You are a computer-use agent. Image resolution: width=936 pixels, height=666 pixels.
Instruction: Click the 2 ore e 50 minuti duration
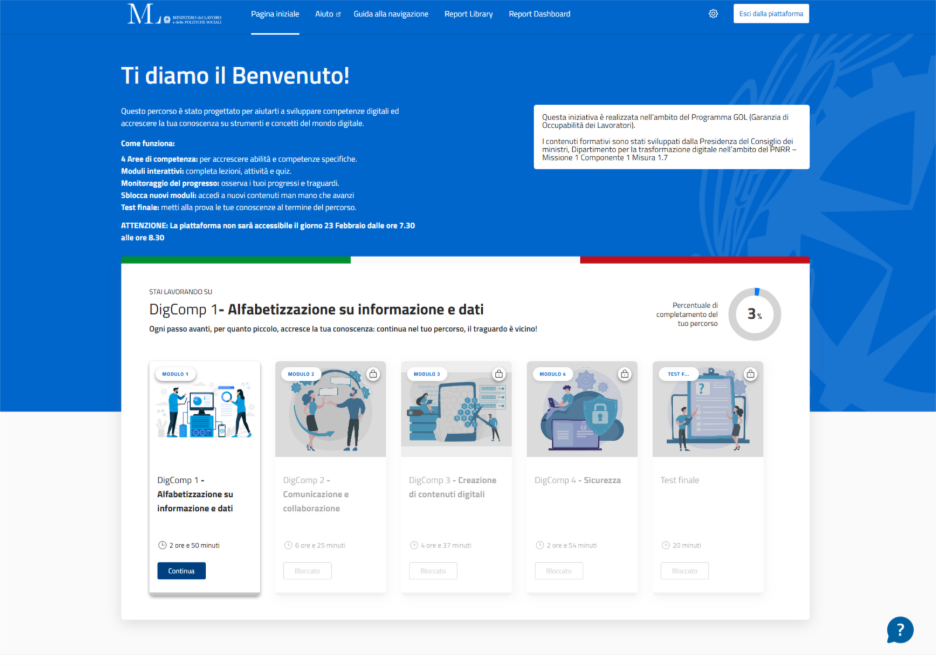pos(194,545)
